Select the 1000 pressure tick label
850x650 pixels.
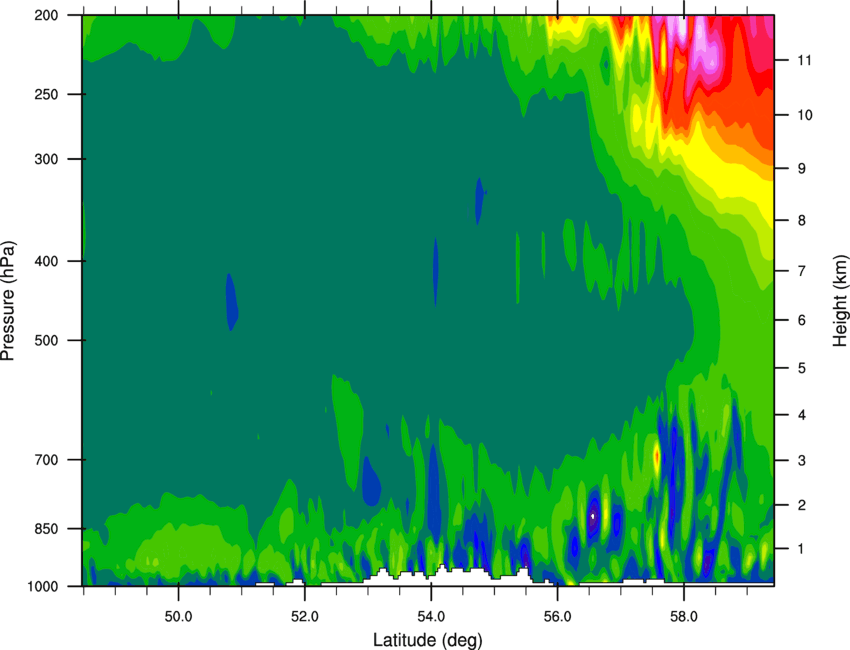43,587
